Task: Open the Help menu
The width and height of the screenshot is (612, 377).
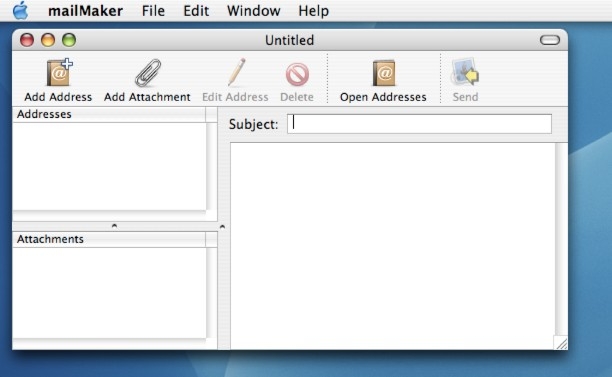Action: (x=313, y=11)
